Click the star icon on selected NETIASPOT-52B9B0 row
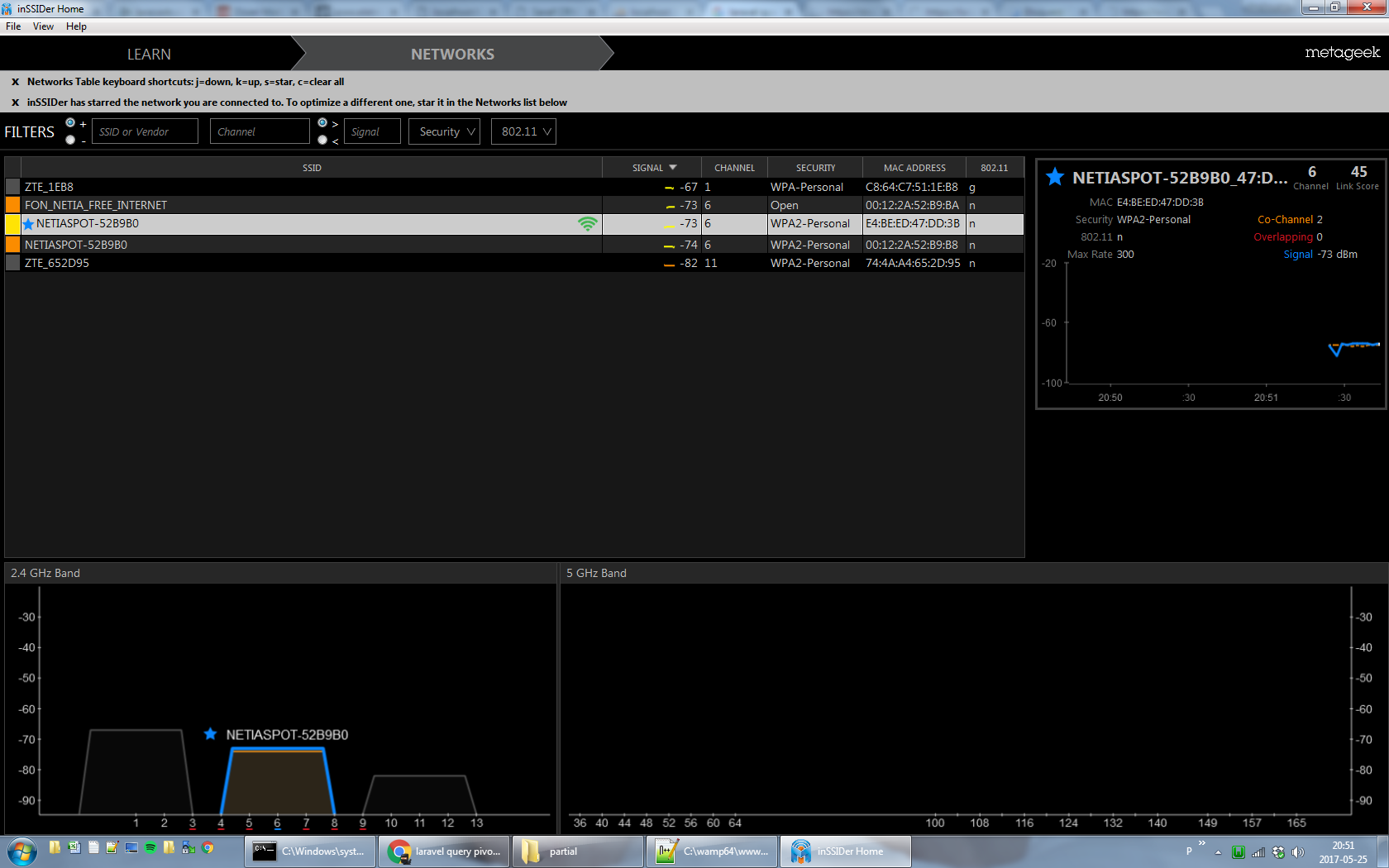 (x=29, y=224)
